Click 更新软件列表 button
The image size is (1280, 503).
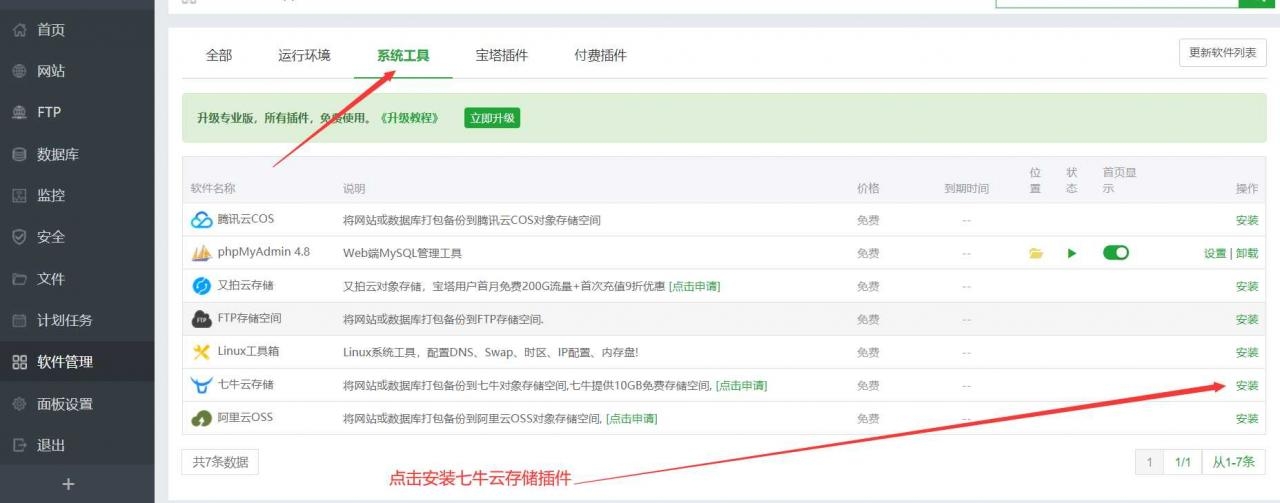click(x=1223, y=53)
